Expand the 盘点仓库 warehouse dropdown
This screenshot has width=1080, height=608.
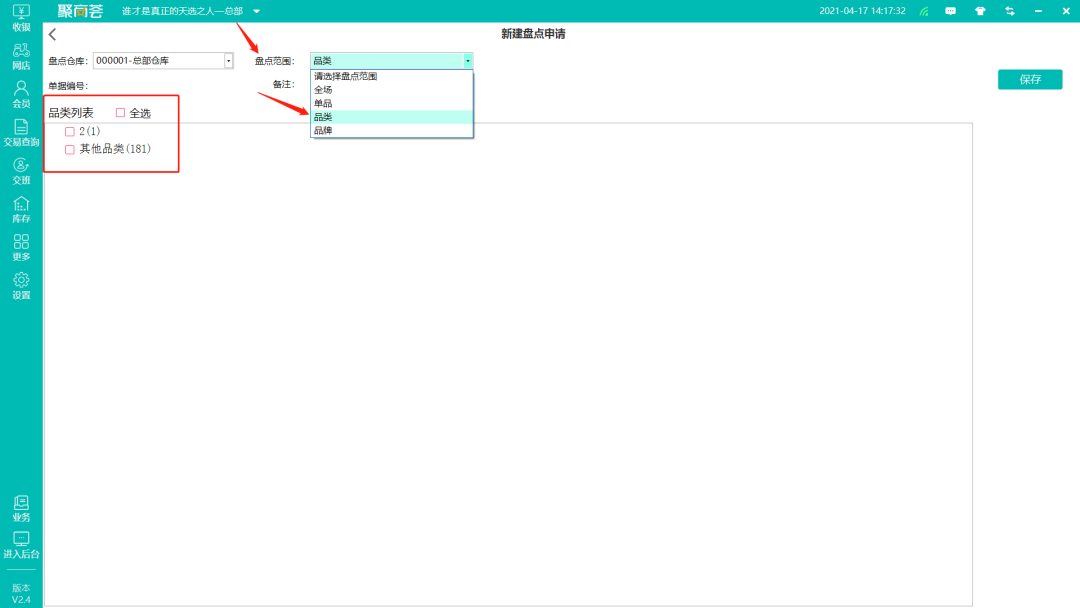(x=228, y=61)
